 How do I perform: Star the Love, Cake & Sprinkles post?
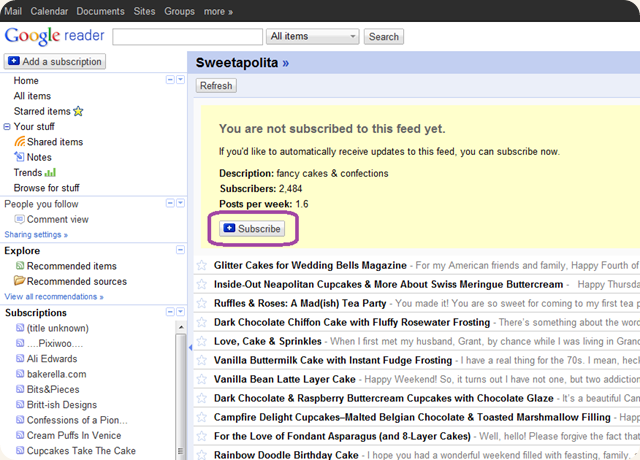tap(202, 341)
